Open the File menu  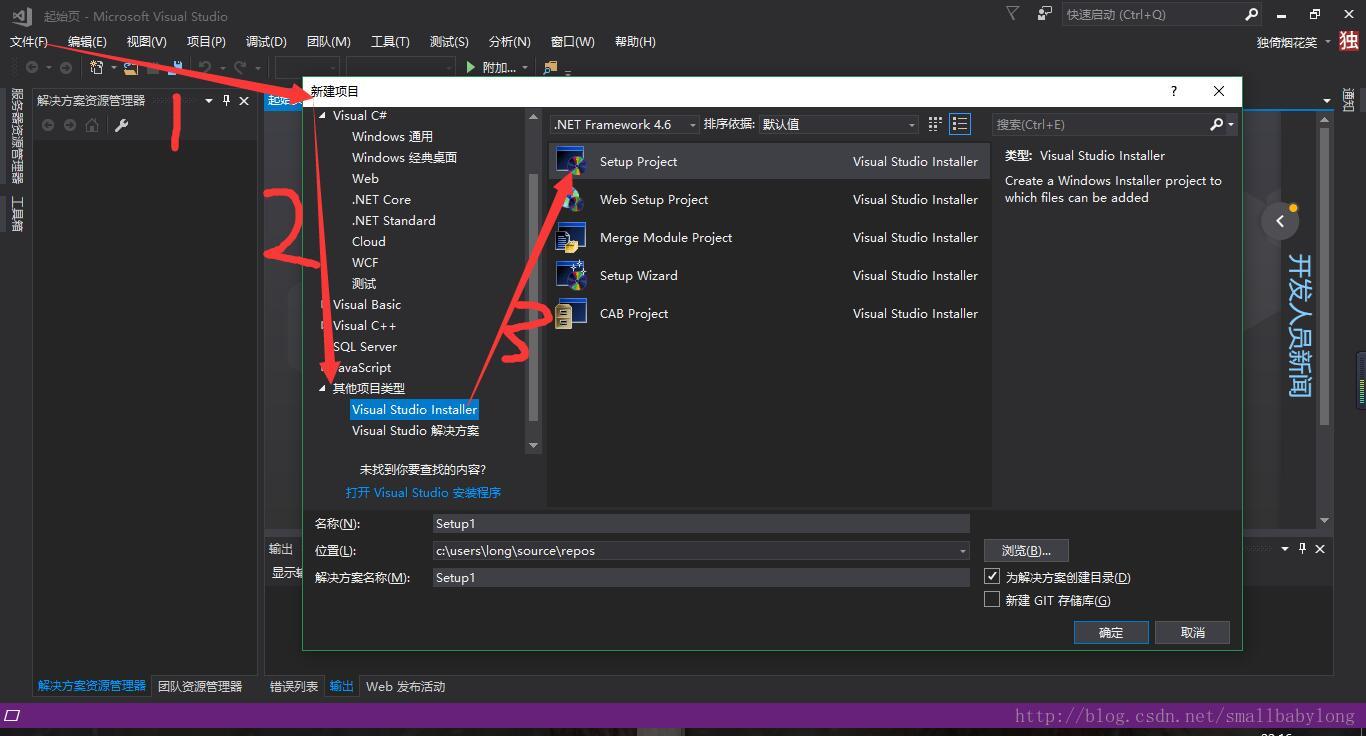tap(29, 41)
